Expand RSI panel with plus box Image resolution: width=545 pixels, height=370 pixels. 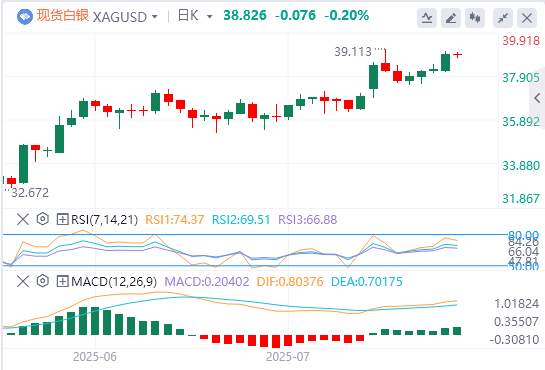tap(63, 219)
